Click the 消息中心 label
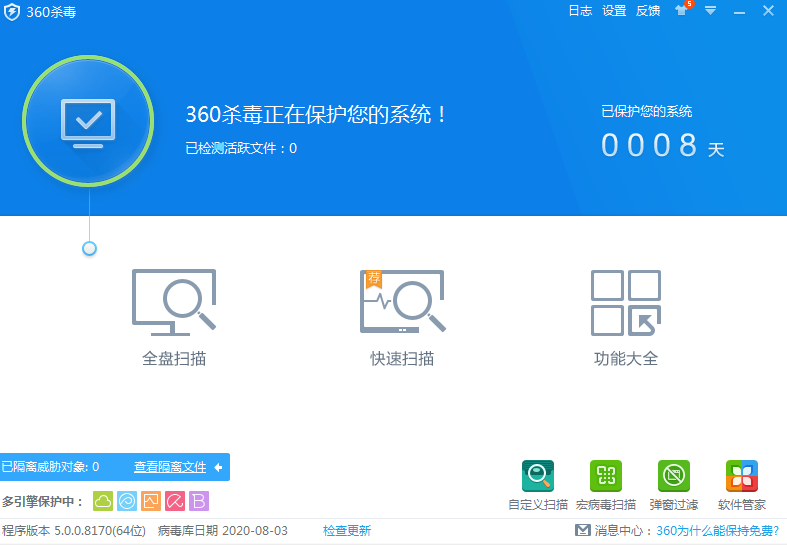 (623, 530)
